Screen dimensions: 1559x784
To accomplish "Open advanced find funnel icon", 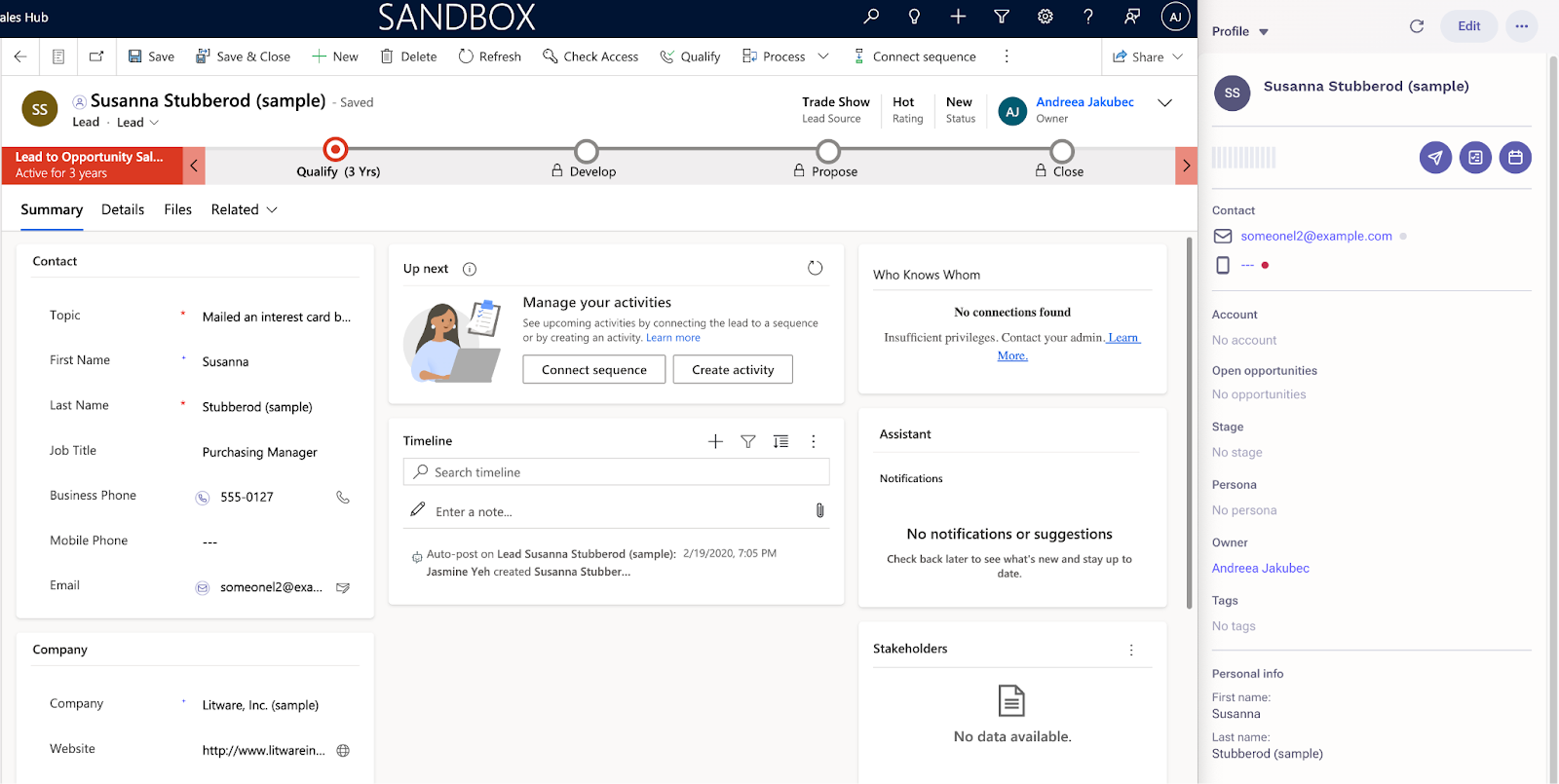I will click(1002, 17).
